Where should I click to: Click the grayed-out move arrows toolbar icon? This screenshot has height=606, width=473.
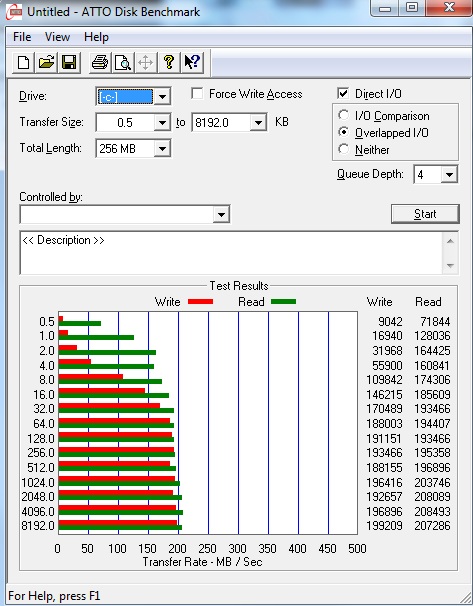pyautogui.click(x=146, y=62)
